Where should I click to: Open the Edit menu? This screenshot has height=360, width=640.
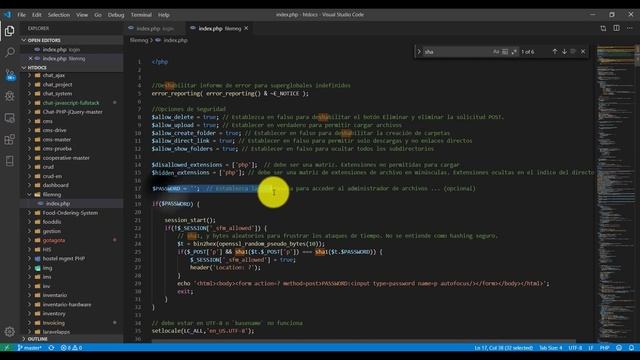37,15
